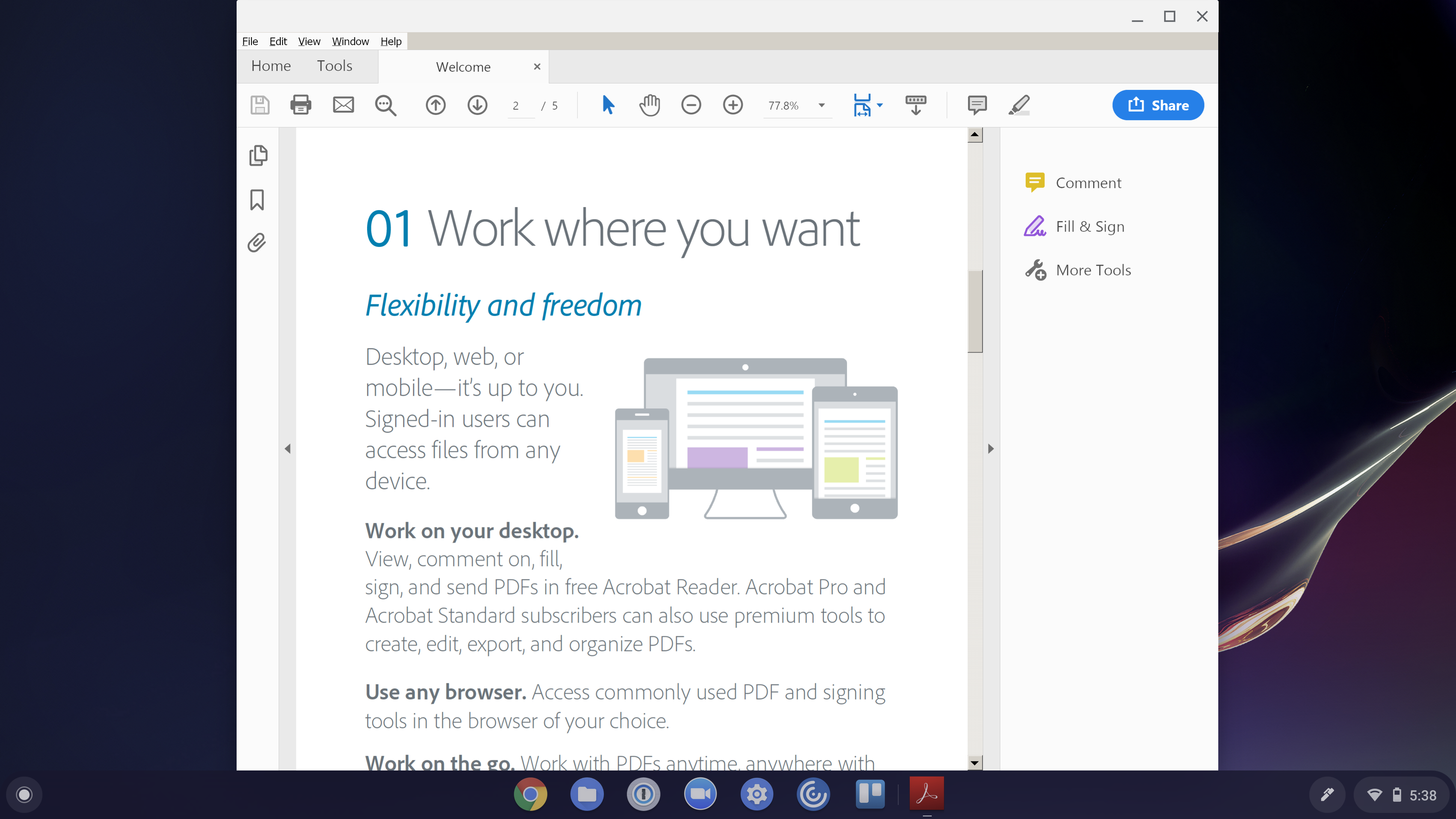Open the Window menu
Viewport: 1456px width, 819px height.
(350, 41)
